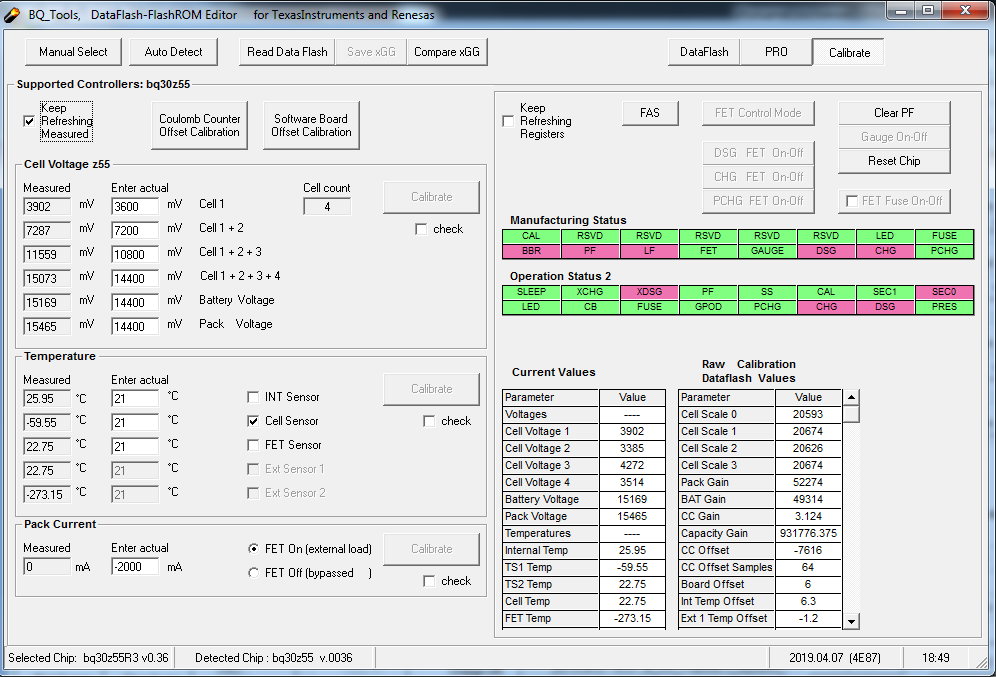Click the SLEEP flag in Operation Status 2
Viewport: 996px width, 677px height.
click(531, 292)
